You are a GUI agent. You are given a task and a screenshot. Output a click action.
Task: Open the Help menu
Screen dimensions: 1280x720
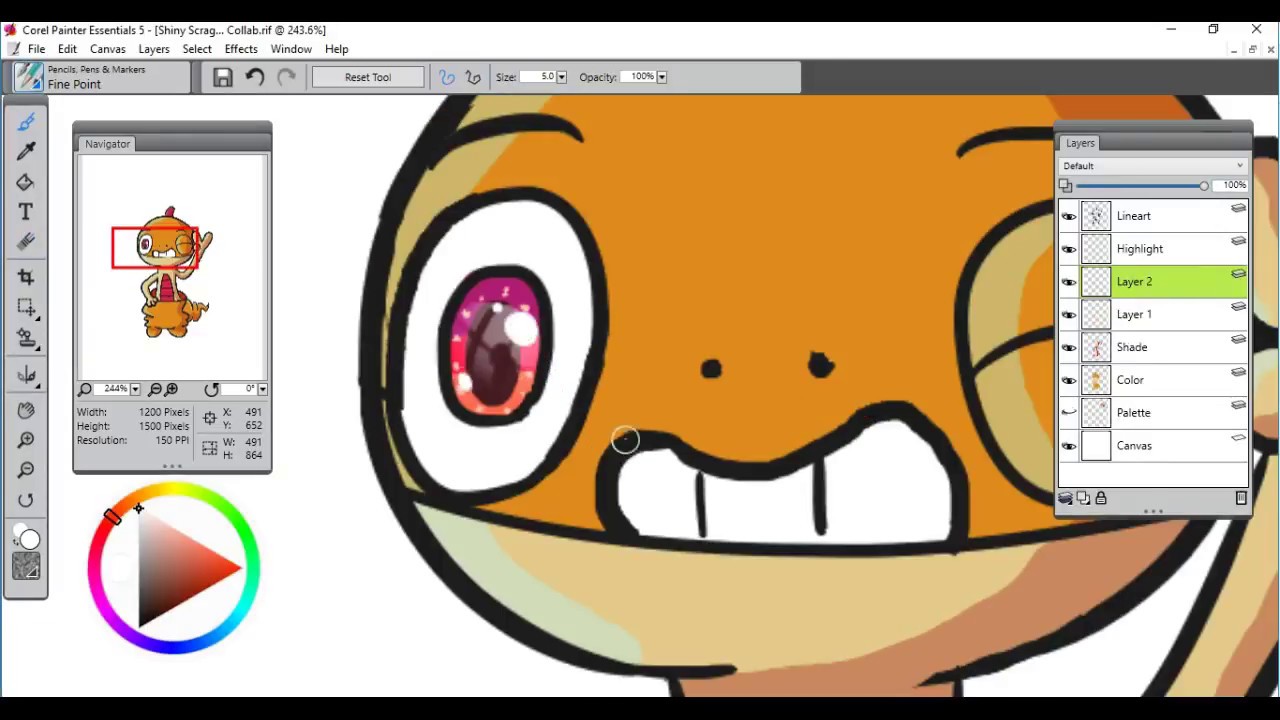tap(336, 49)
